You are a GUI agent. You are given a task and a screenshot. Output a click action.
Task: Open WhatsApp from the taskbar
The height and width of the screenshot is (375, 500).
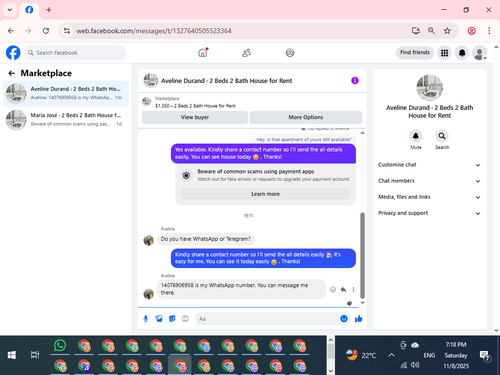[60, 346]
